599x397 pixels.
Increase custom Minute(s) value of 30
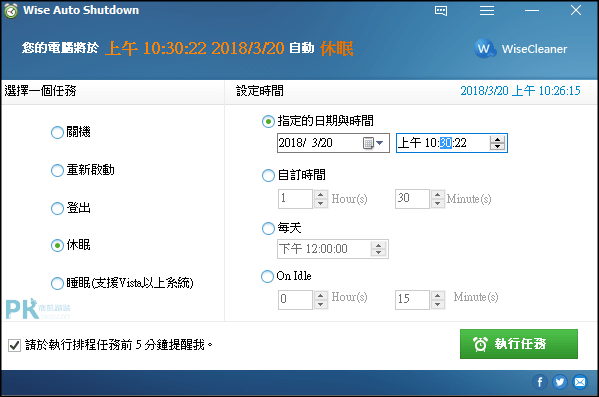pos(438,194)
